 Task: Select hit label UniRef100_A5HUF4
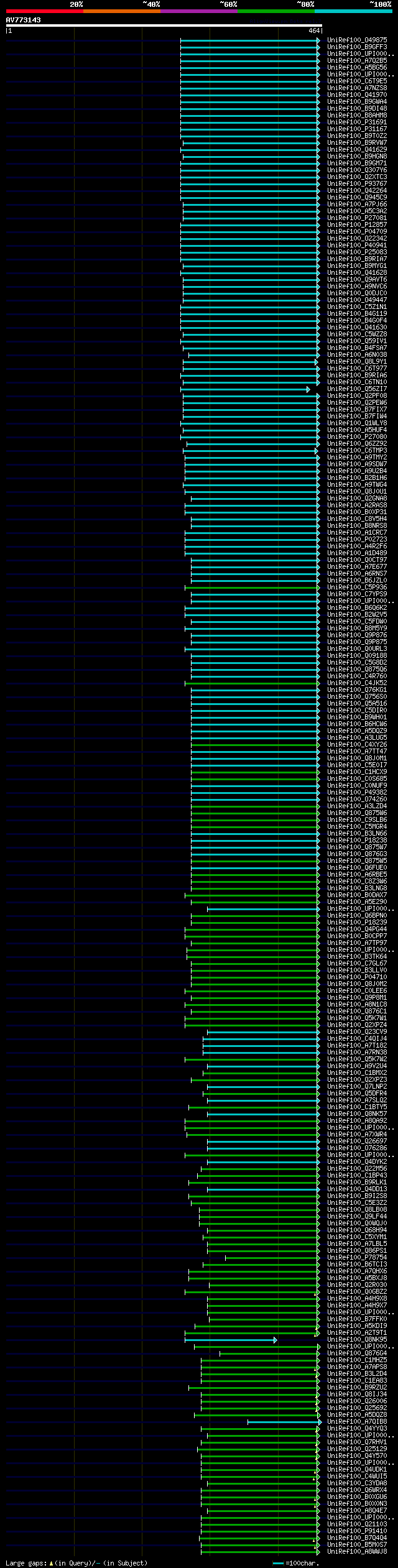pyautogui.click(x=357, y=430)
